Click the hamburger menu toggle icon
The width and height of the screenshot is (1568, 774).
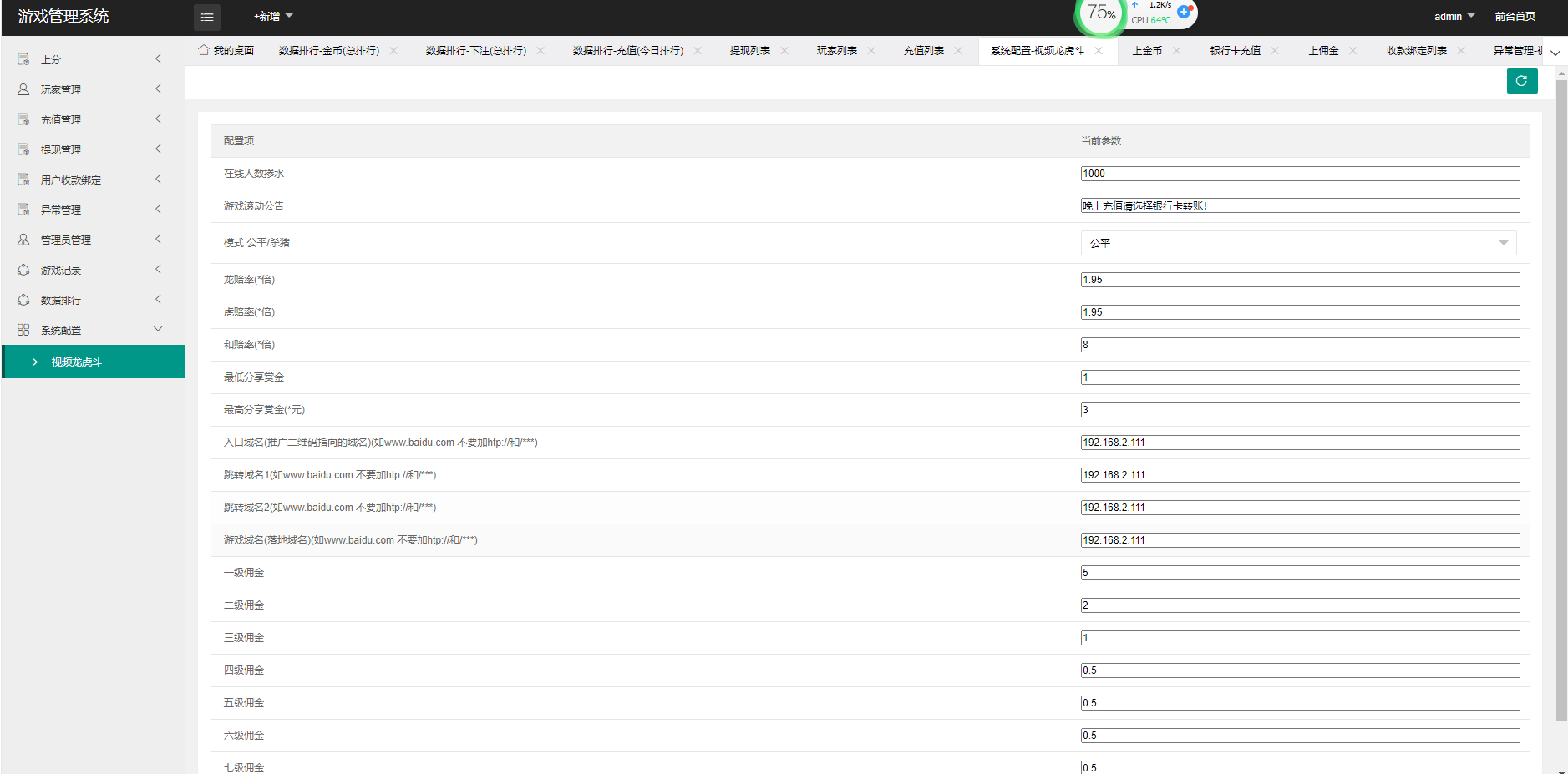(x=206, y=17)
